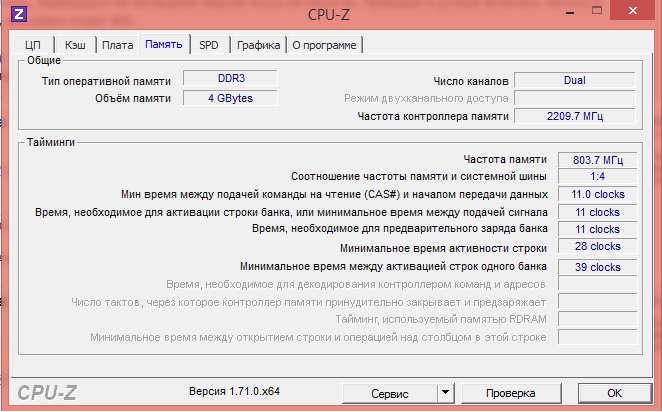Open the ЦП tab
The width and height of the screenshot is (662, 412).
click(x=33, y=45)
